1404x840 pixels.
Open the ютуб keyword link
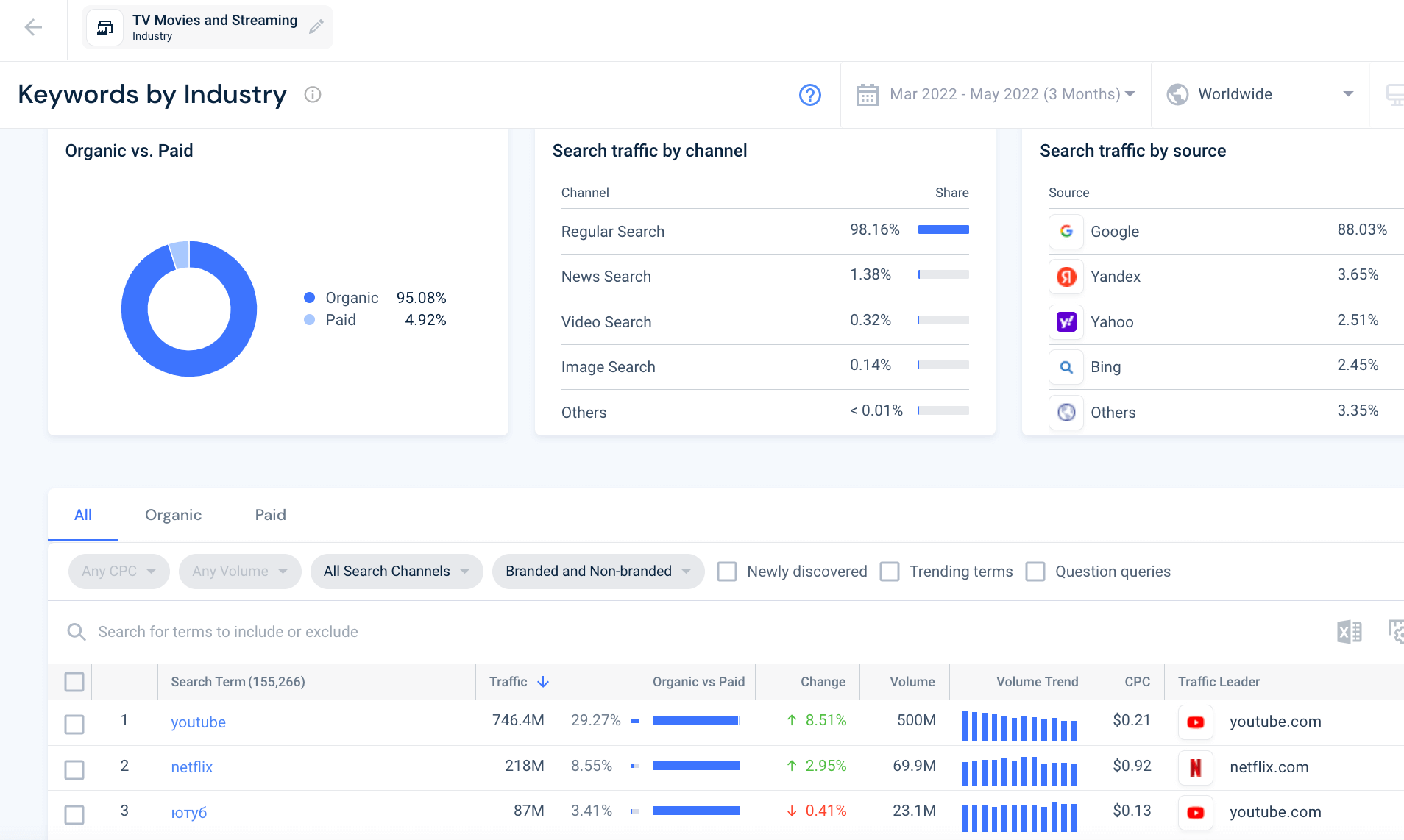[x=189, y=812]
